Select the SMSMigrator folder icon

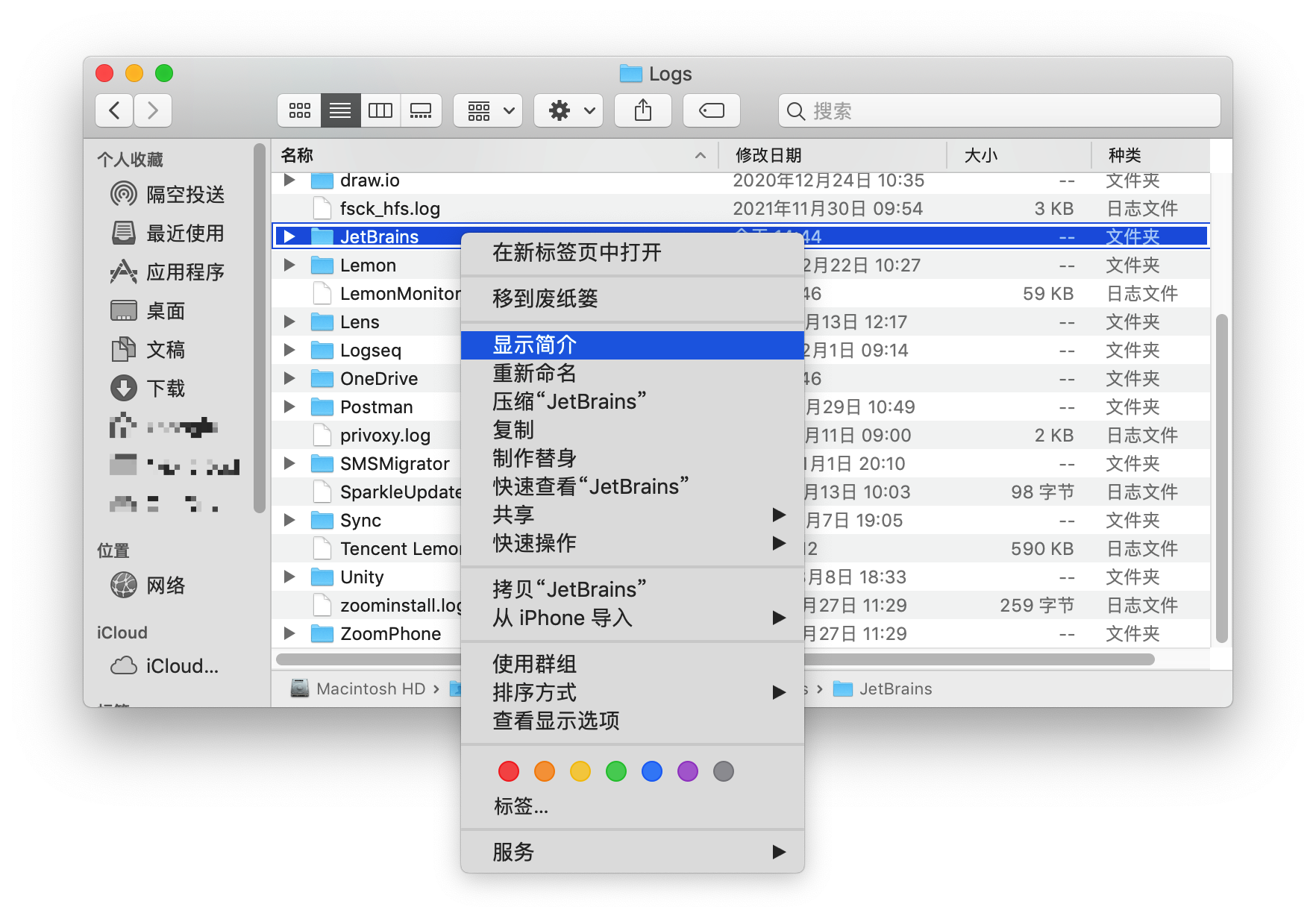click(322, 463)
